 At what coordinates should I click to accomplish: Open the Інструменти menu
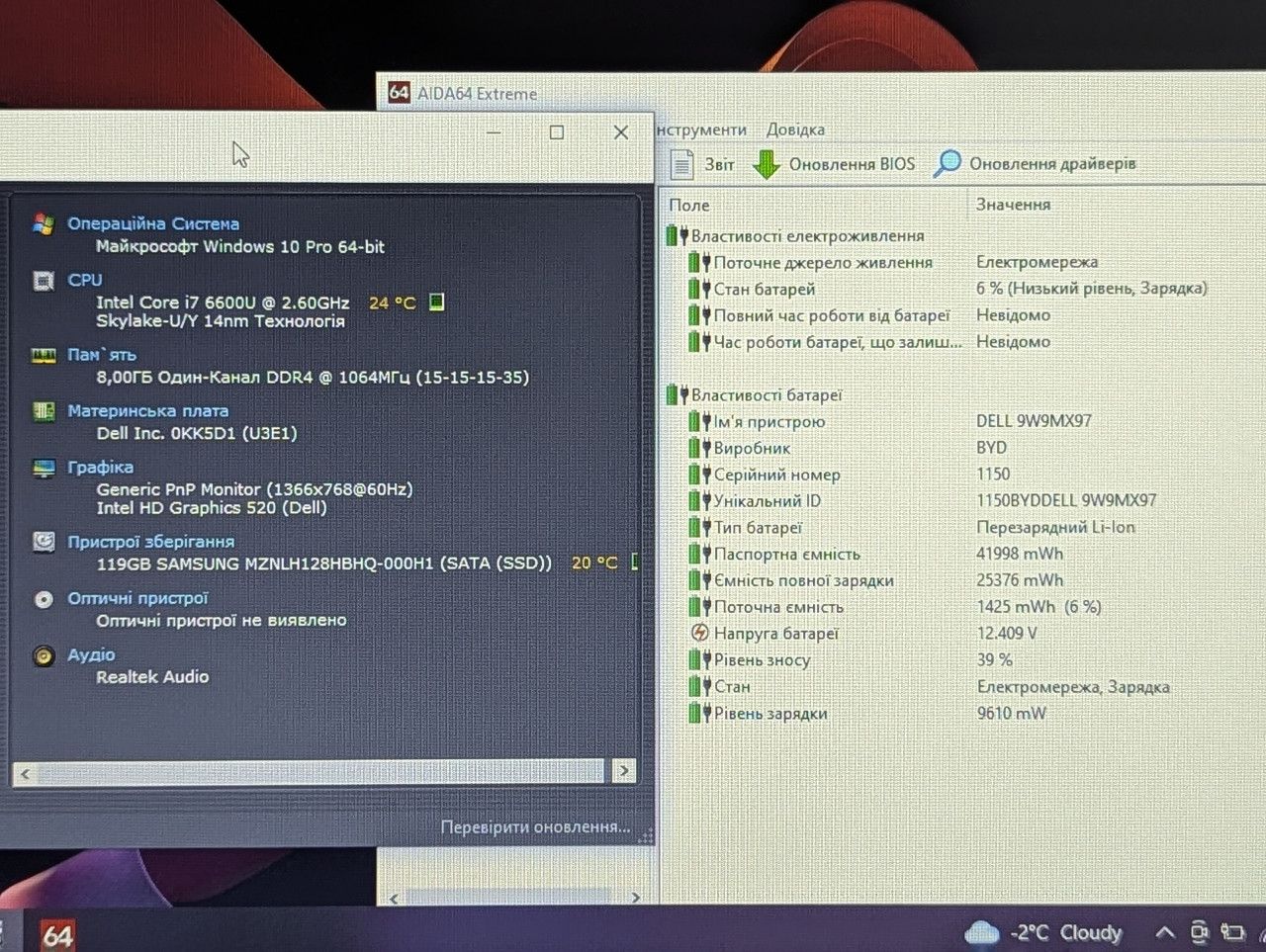701,130
